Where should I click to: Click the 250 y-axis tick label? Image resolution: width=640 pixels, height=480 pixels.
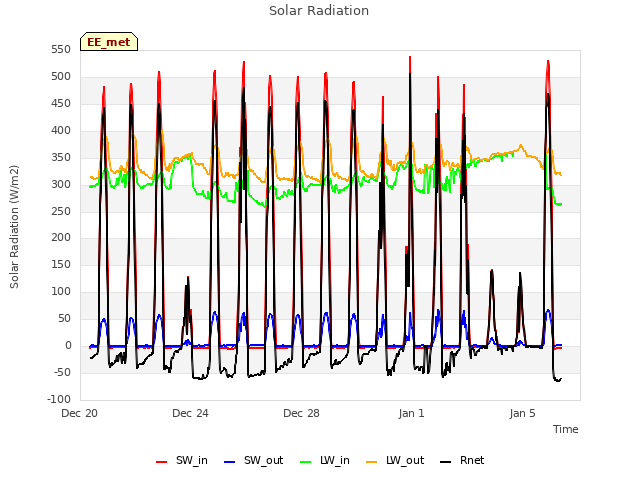(61, 211)
